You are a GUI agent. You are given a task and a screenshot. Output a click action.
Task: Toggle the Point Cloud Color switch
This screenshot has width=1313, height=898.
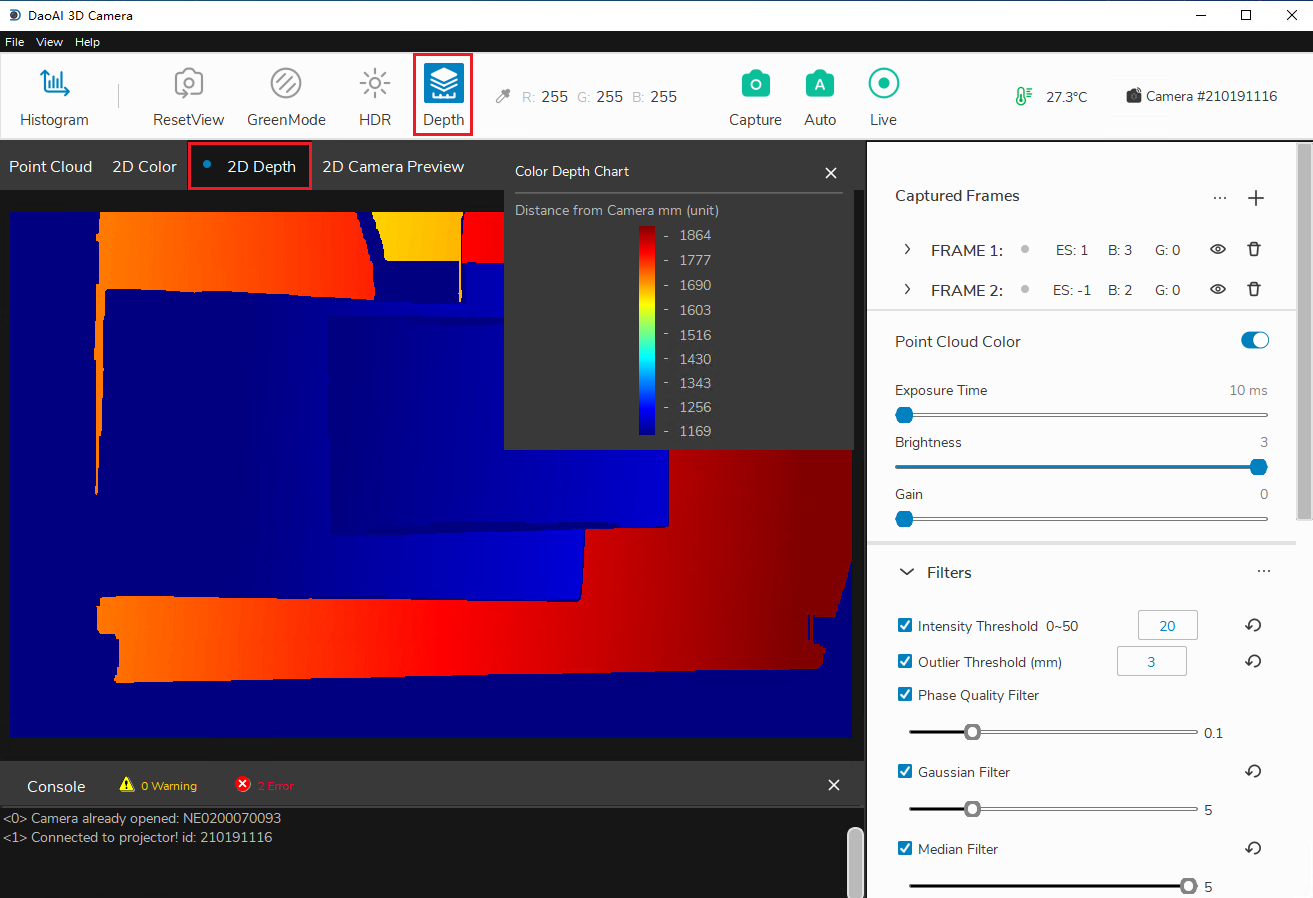[1254, 341]
